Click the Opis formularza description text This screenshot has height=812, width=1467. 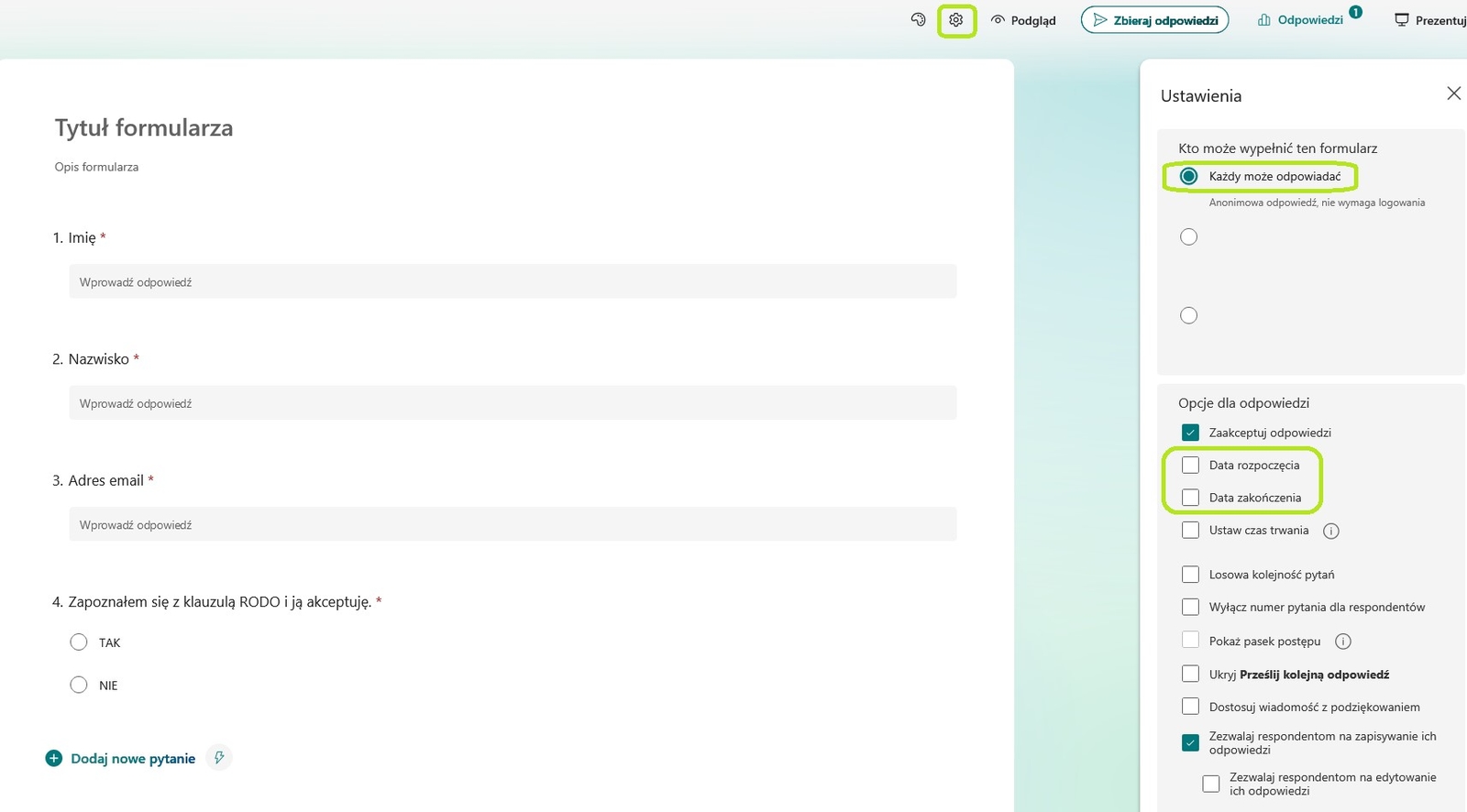[96, 167]
